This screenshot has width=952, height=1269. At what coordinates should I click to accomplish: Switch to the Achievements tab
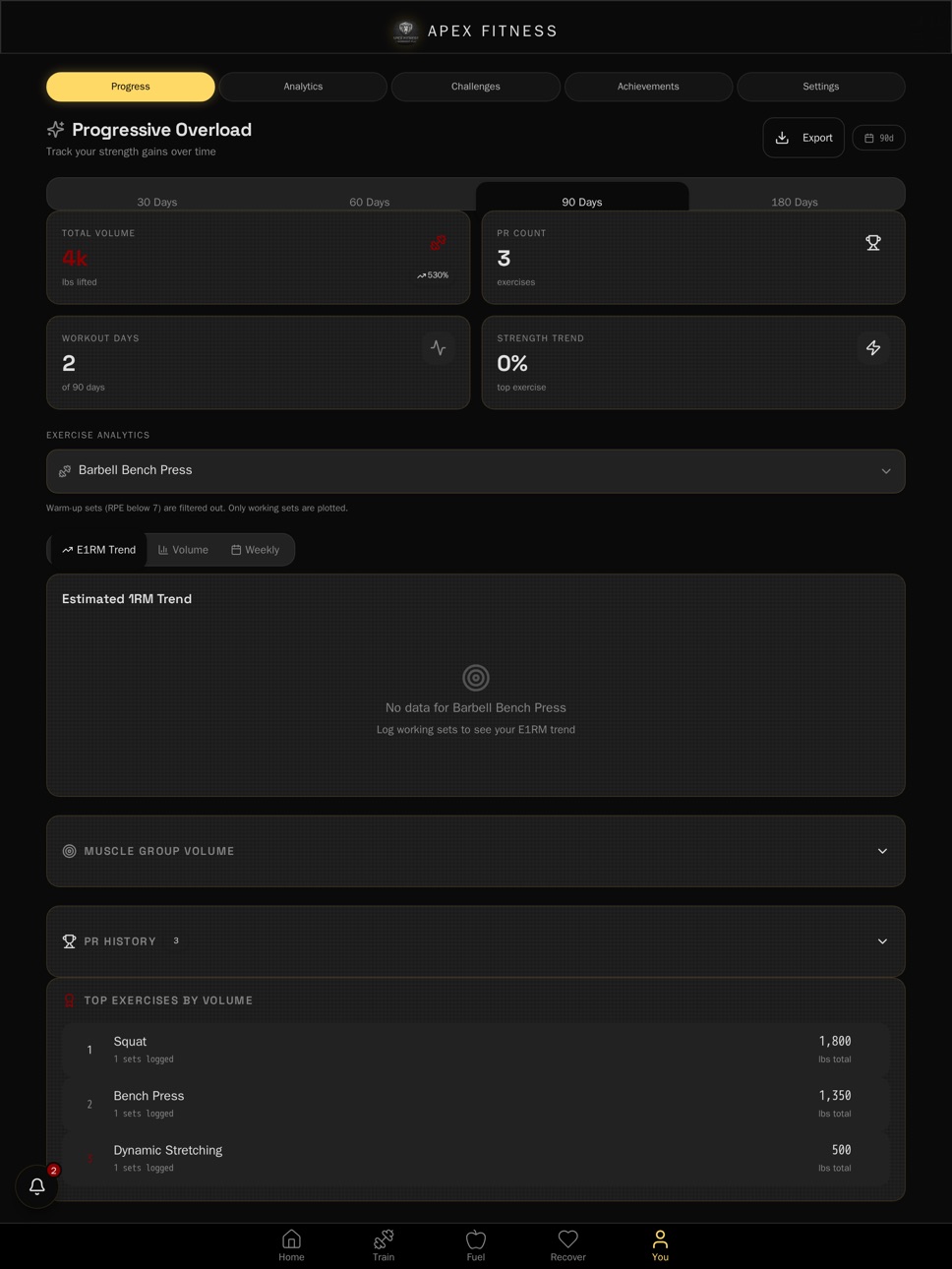pos(648,87)
